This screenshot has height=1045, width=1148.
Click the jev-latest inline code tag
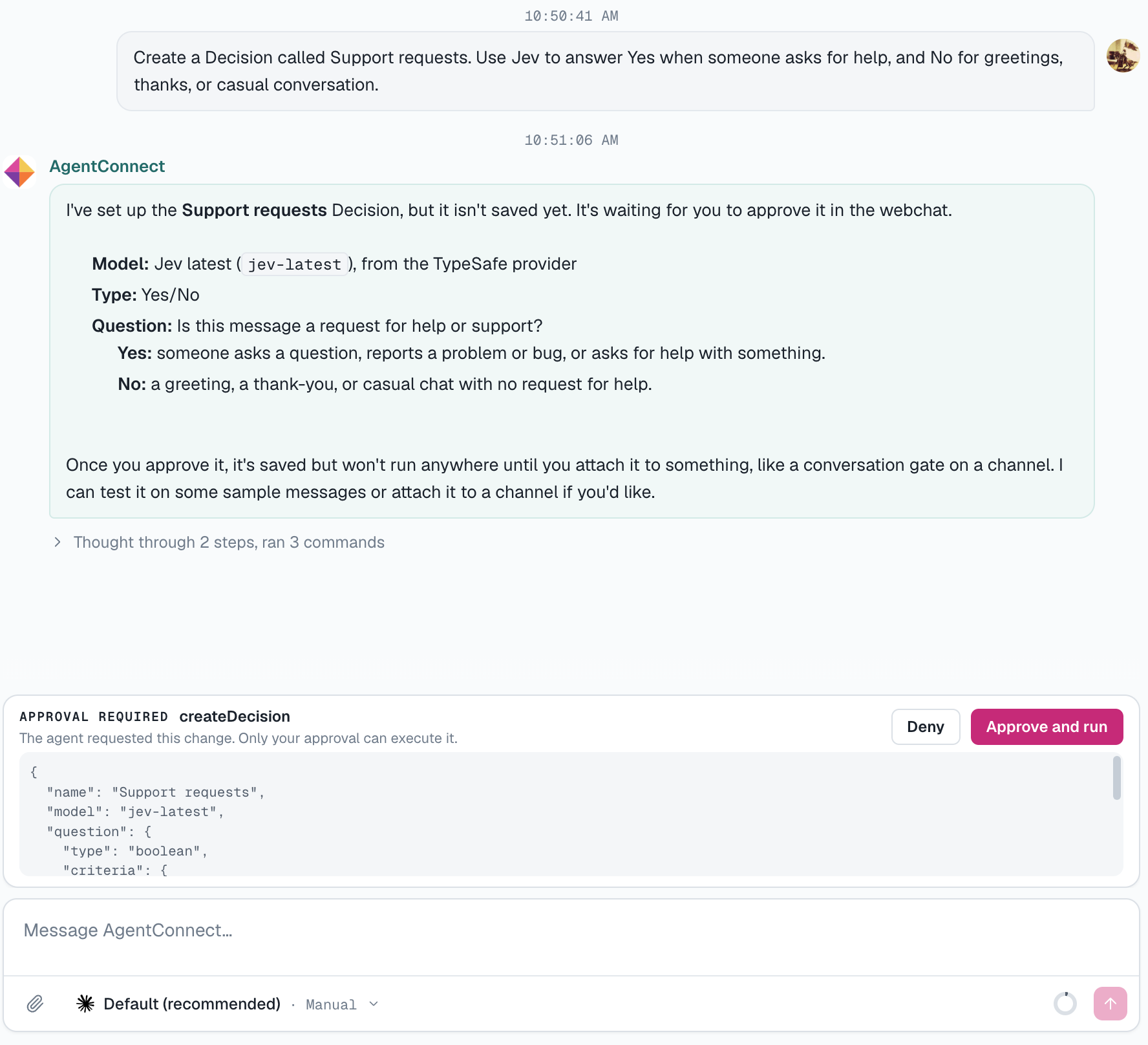coord(295,264)
